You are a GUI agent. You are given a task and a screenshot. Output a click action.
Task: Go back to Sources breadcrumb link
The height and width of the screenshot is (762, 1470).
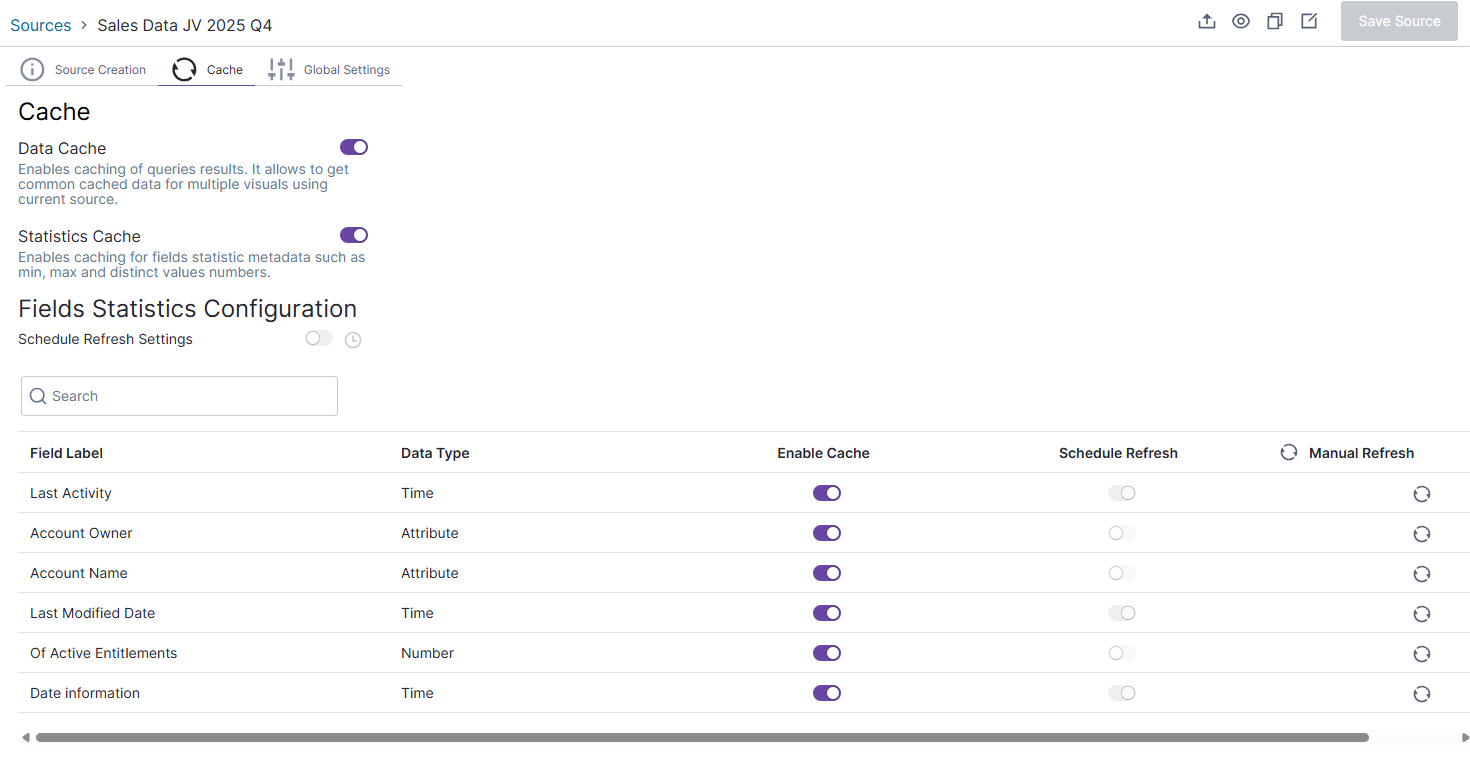[x=41, y=25]
